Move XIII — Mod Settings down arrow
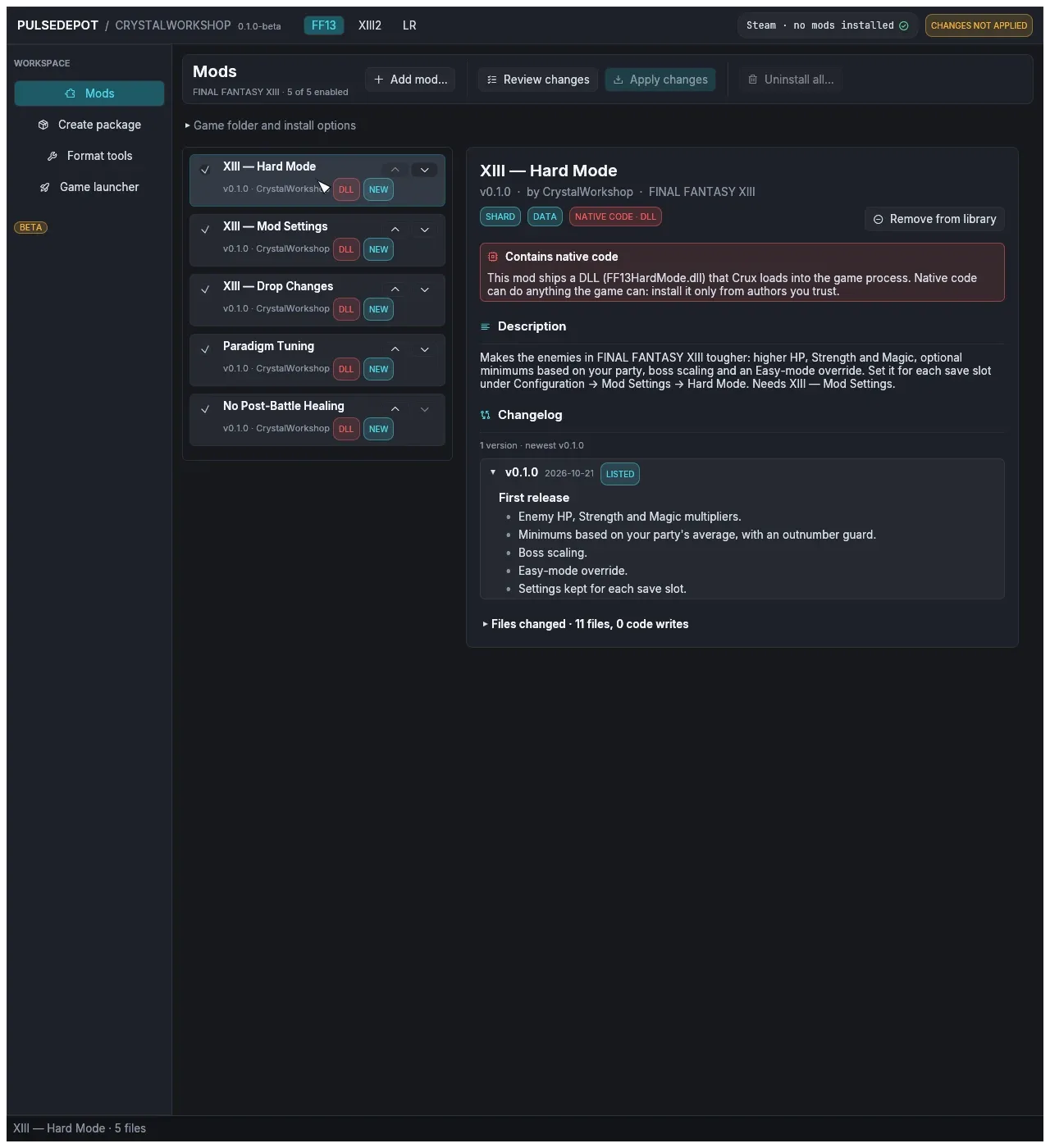Image resolution: width=1050 pixels, height=1148 pixels. [x=425, y=230]
